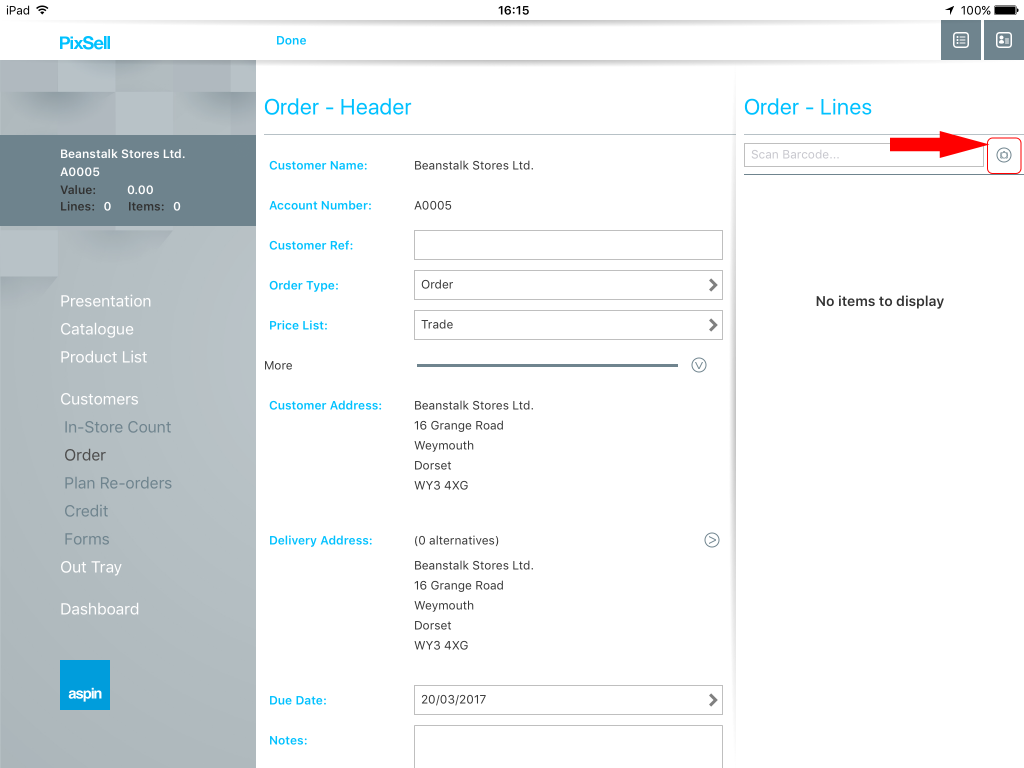
Task: Focus the Scan Barcode input field
Action: (x=863, y=155)
